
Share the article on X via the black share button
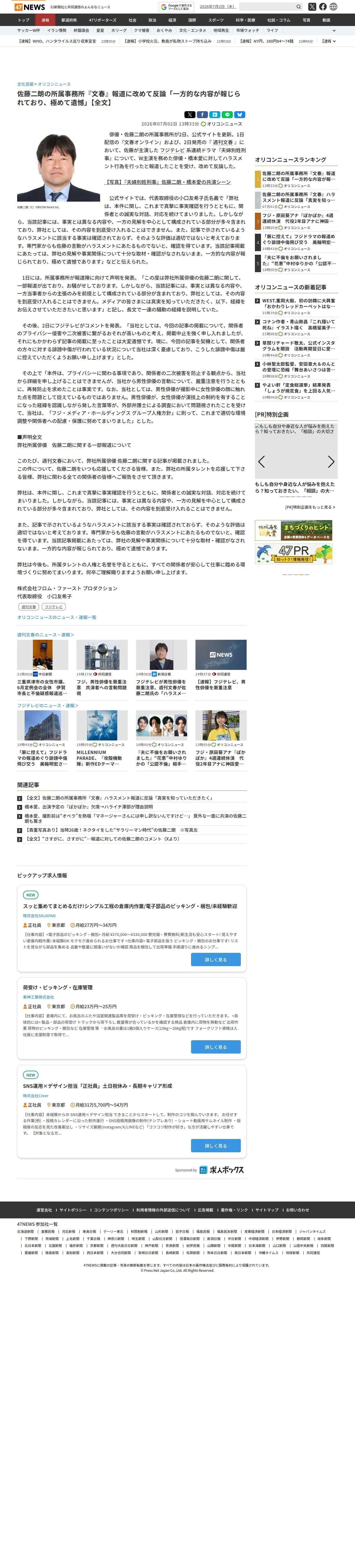[x=189, y=115]
